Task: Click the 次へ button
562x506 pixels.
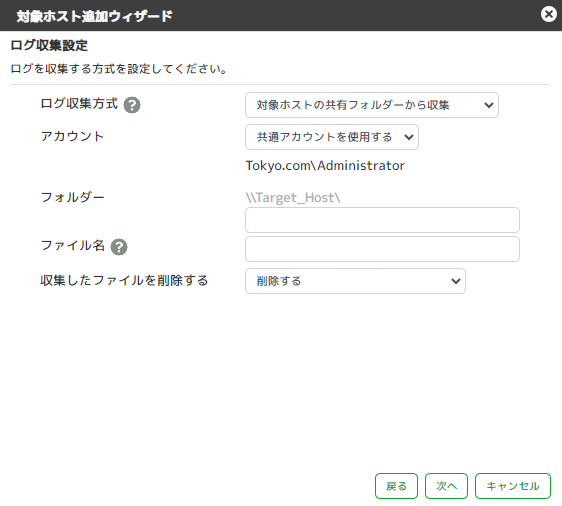Action: pyautogui.click(x=446, y=486)
